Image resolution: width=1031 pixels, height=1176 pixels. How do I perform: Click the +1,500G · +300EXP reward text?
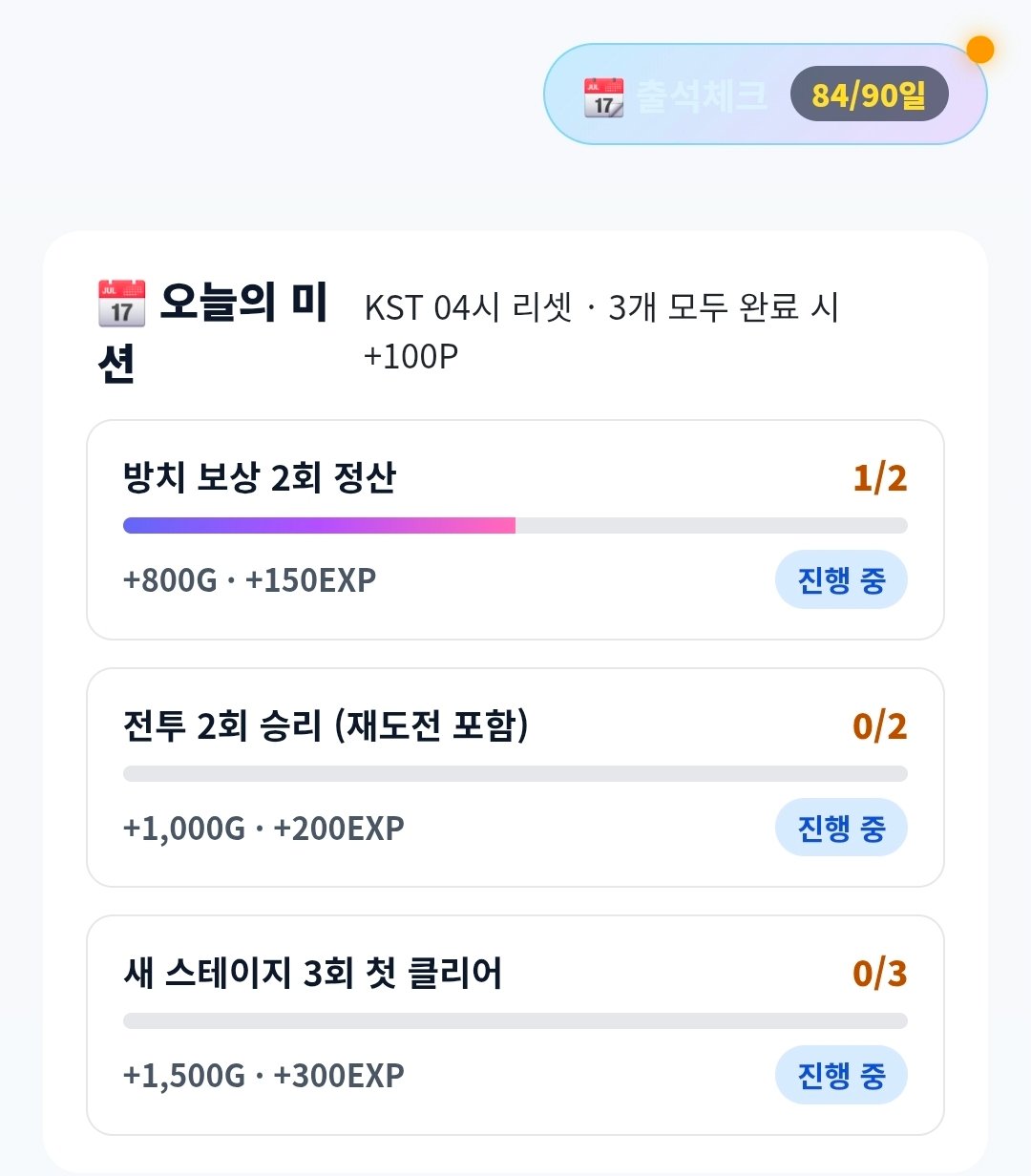(x=263, y=1076)
